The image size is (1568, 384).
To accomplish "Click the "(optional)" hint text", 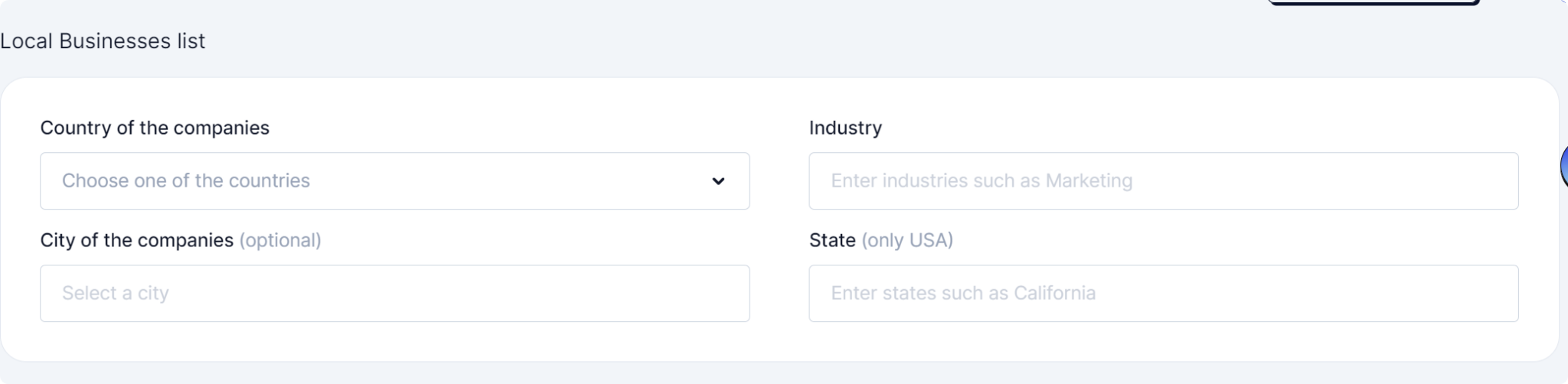I will (x=280, y=240).
